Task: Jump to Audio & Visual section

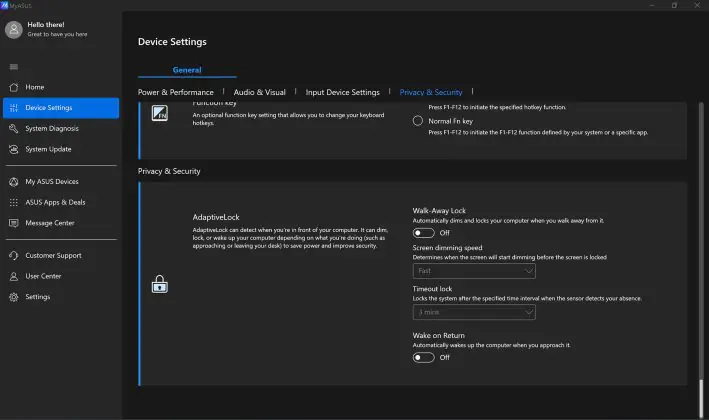Action: pyautogui.click(x=260, y=92)
